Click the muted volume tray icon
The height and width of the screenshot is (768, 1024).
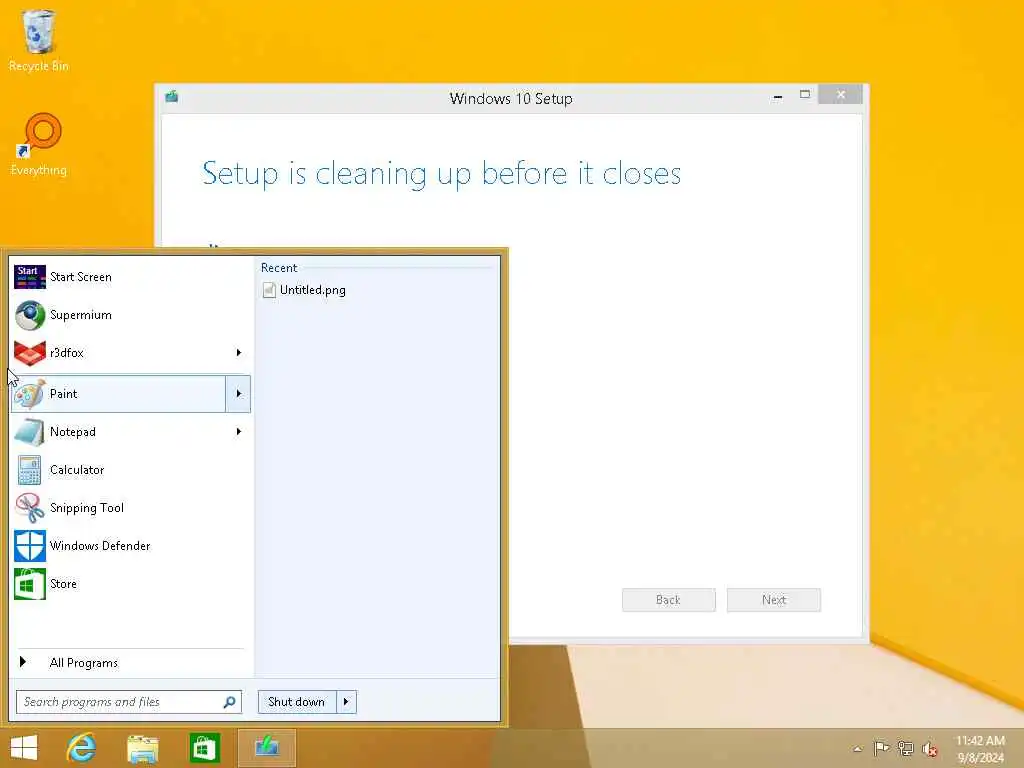tap(929, 749)
